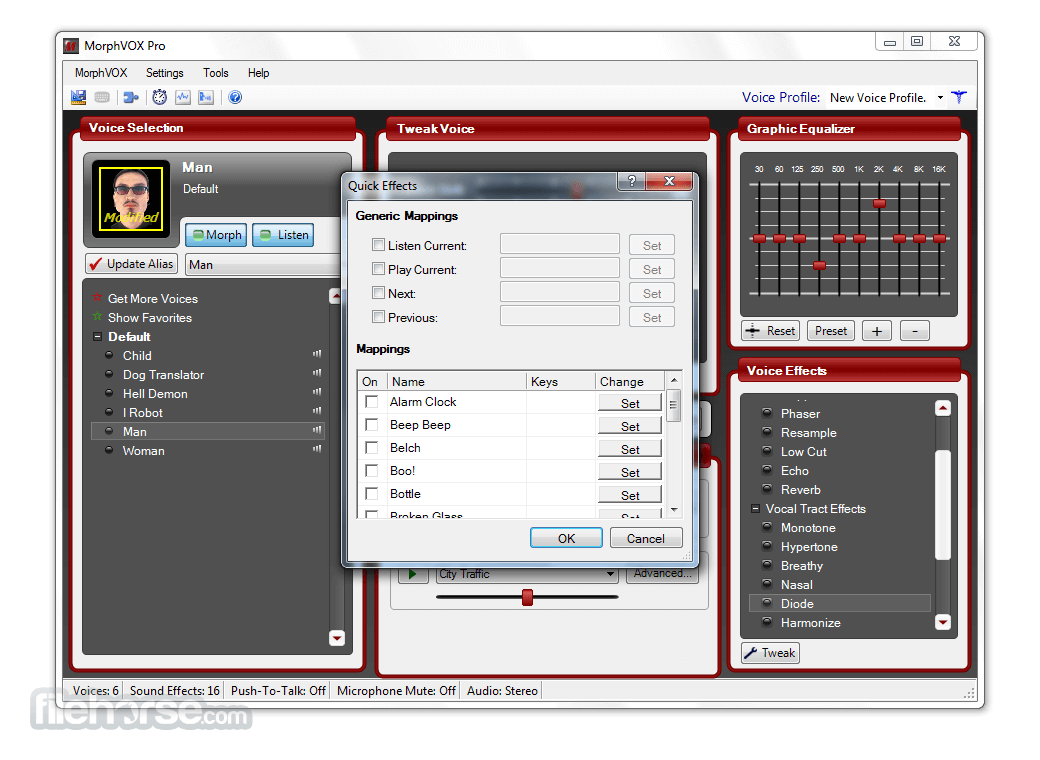
Task: Open the MorphVOX menu
Action: coord(101,73)
